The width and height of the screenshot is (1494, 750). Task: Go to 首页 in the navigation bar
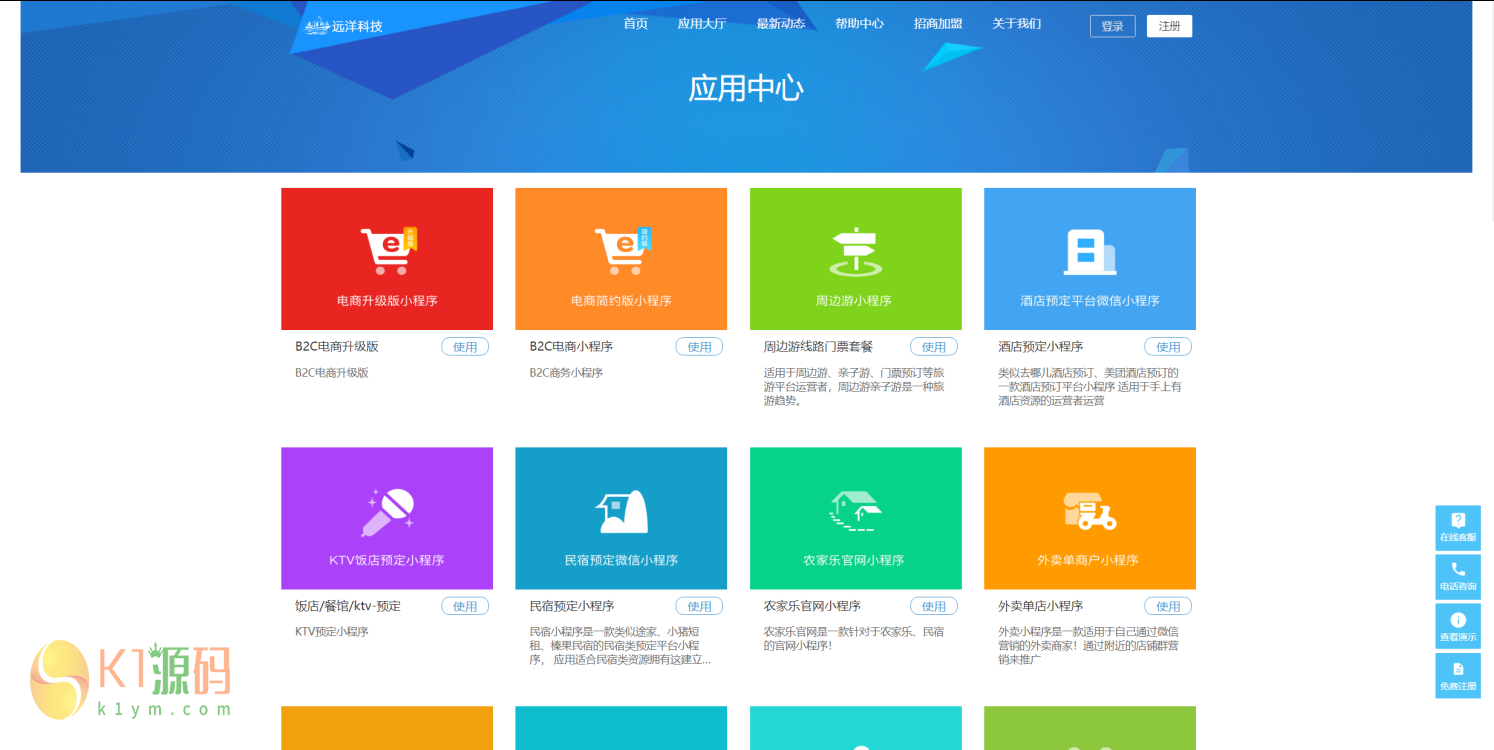pyautogui.click(x=636, y=24)
